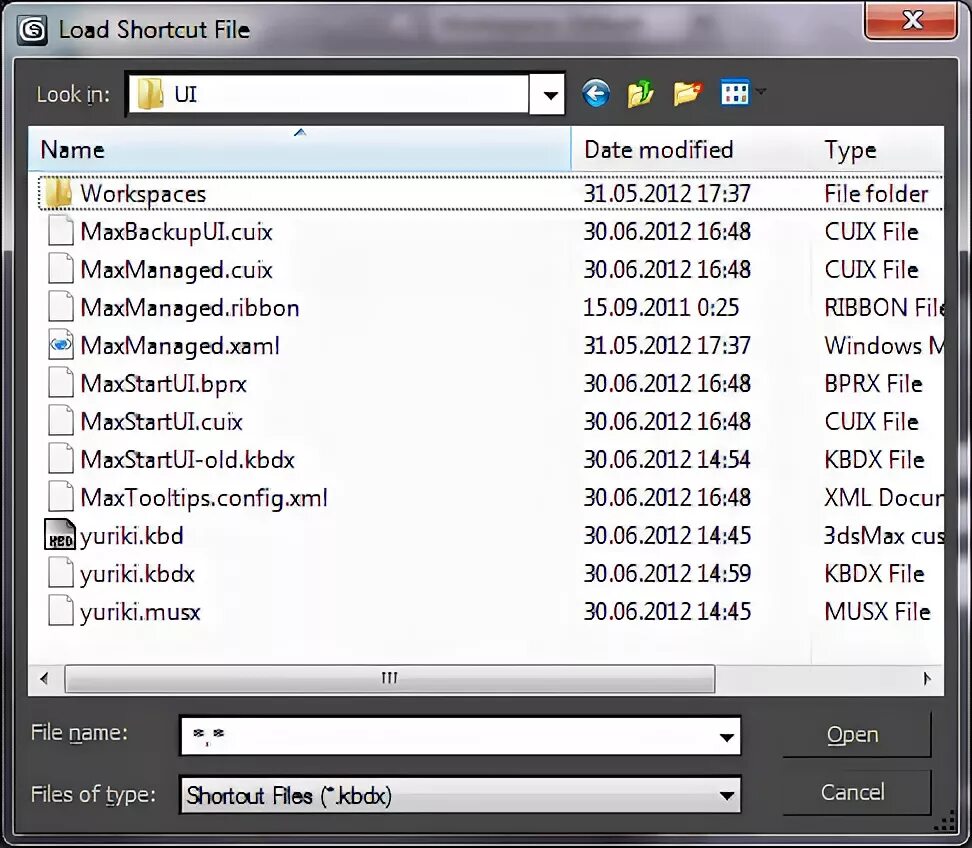Viewport: 972px width, 848px height.
Task: Click the MaxManaged.ribbon file icon
Action: (61, 307)
